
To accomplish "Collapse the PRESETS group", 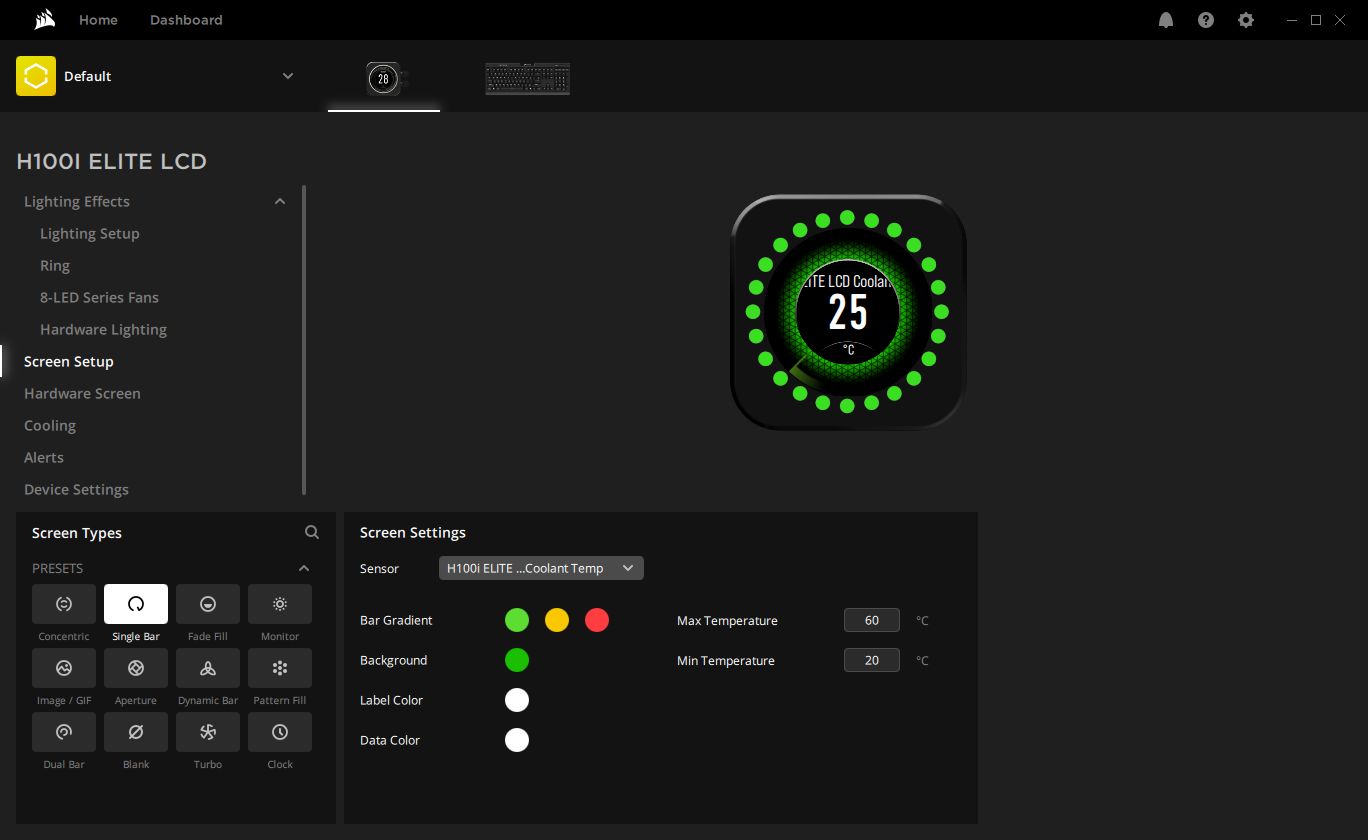I will (x=304, y=568).
